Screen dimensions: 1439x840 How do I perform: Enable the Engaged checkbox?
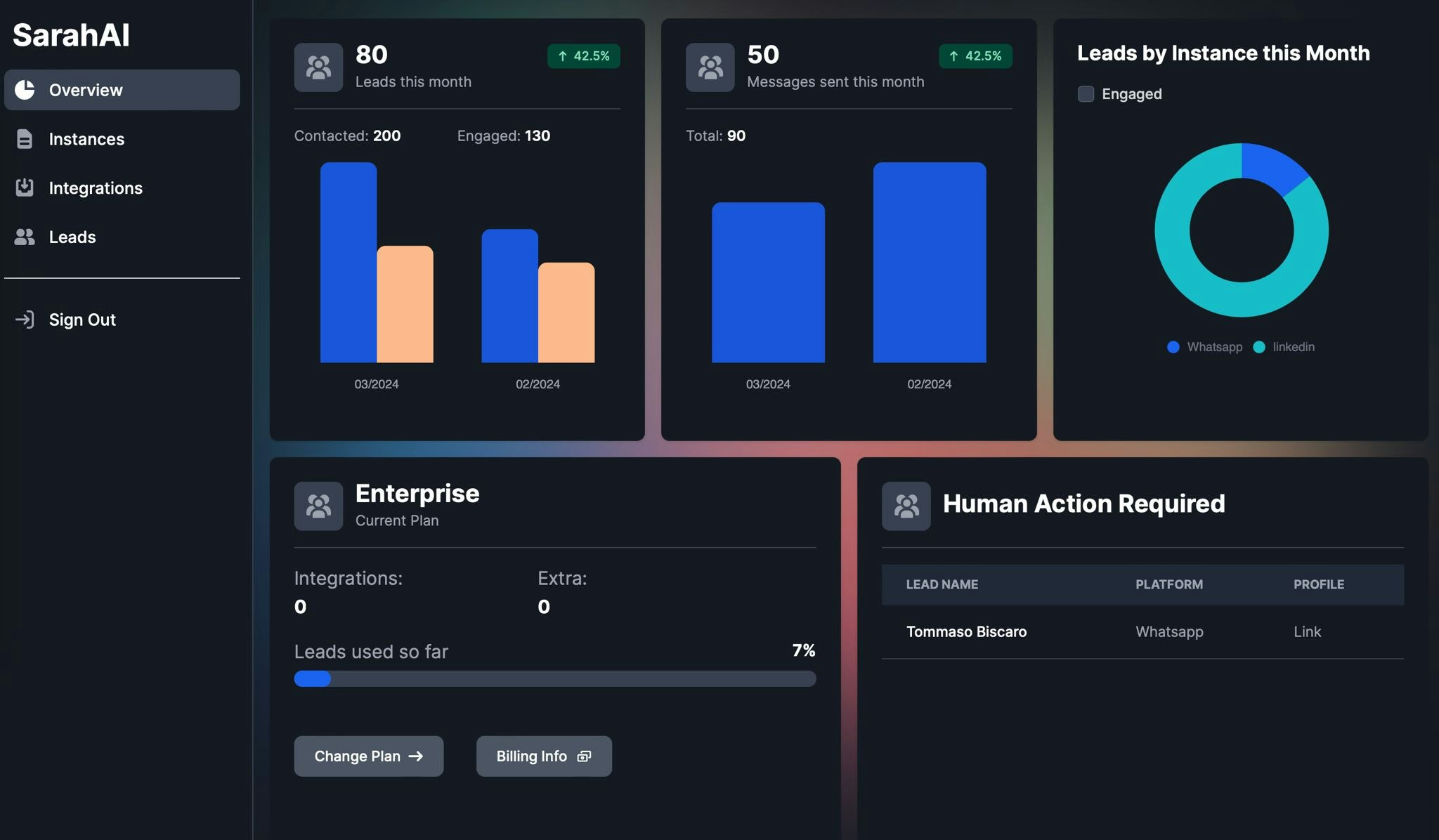[1086, 94]
